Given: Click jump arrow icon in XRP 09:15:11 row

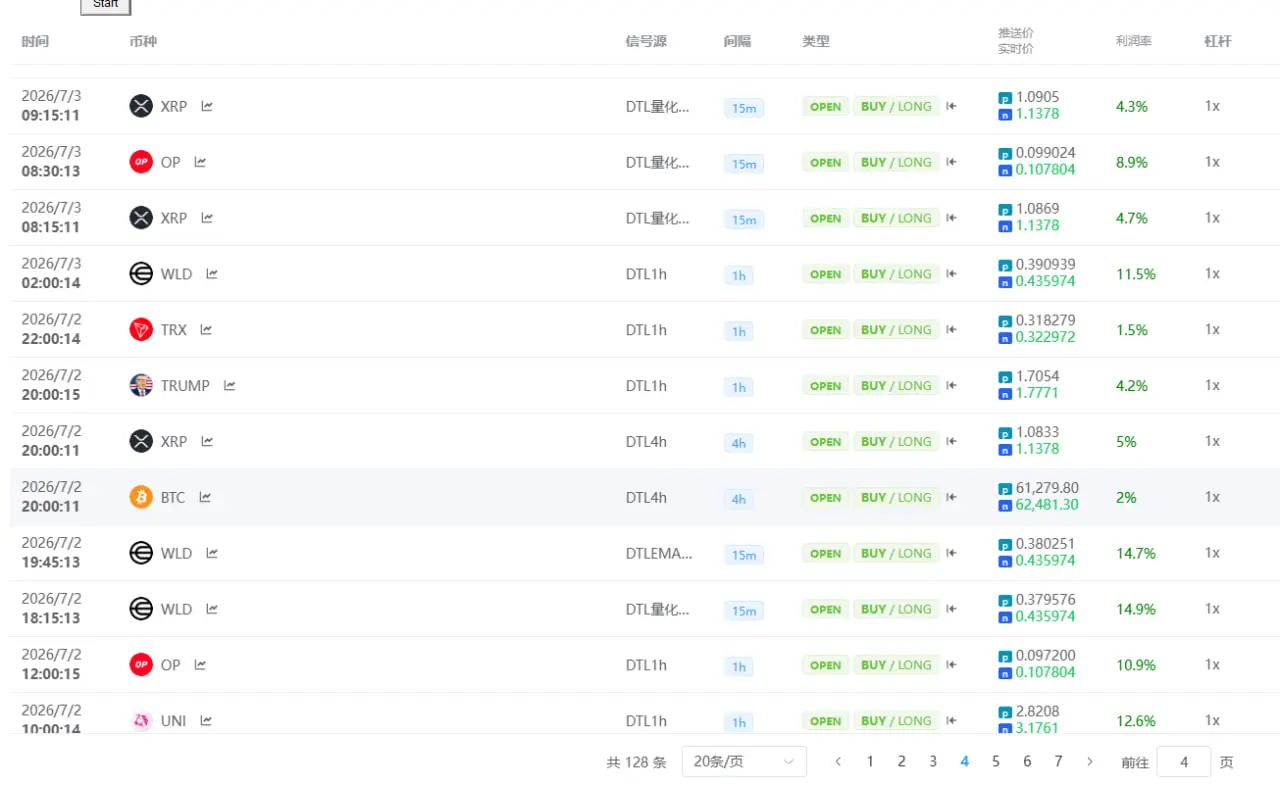Looking at the screenshot, I should (951, 106).
